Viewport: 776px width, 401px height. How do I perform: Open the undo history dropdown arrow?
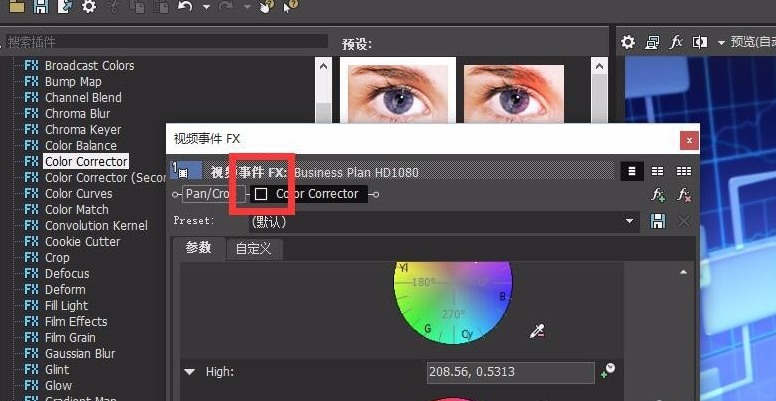[x=206, y=7]
